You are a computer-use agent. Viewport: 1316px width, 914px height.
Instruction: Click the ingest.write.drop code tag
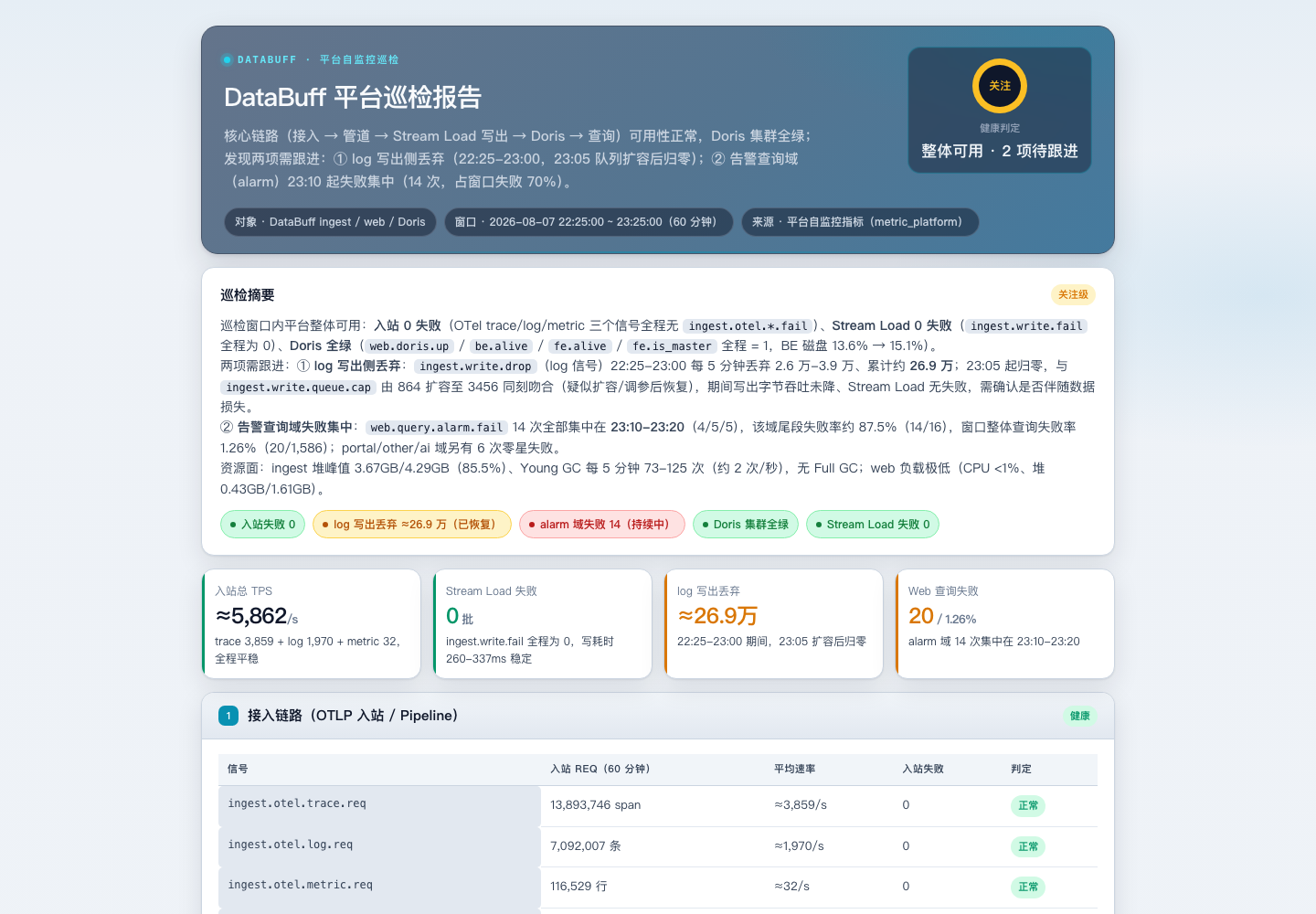475,367
